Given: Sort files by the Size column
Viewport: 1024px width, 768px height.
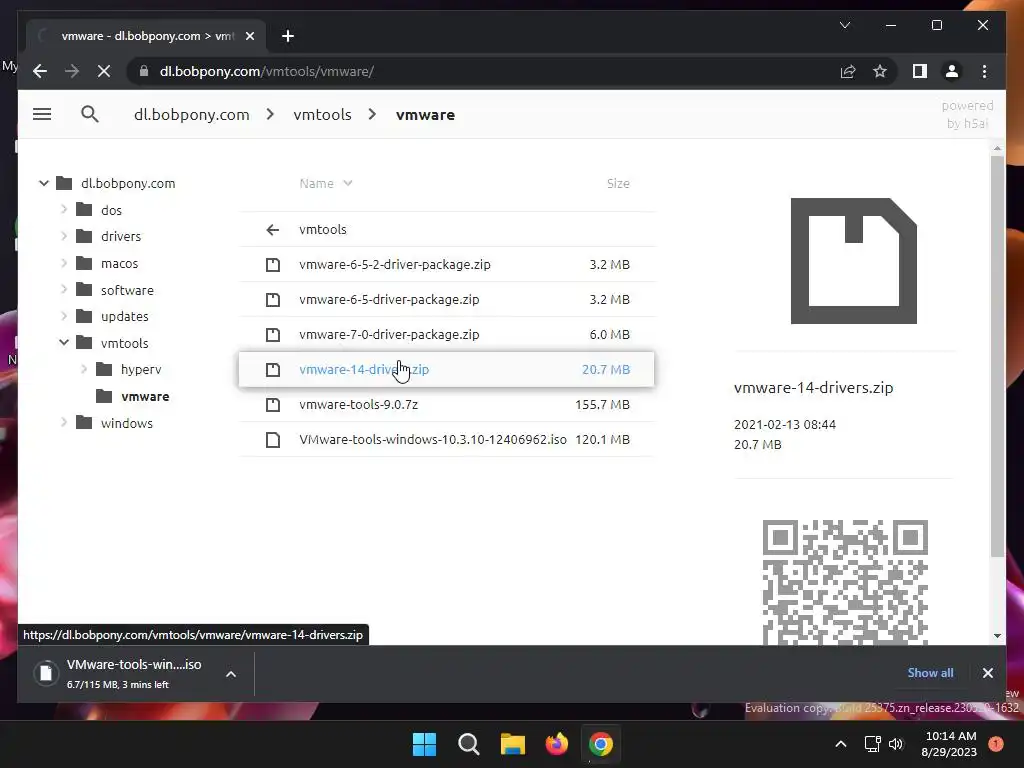Looking at the screenshot, I should click(618, 184).
